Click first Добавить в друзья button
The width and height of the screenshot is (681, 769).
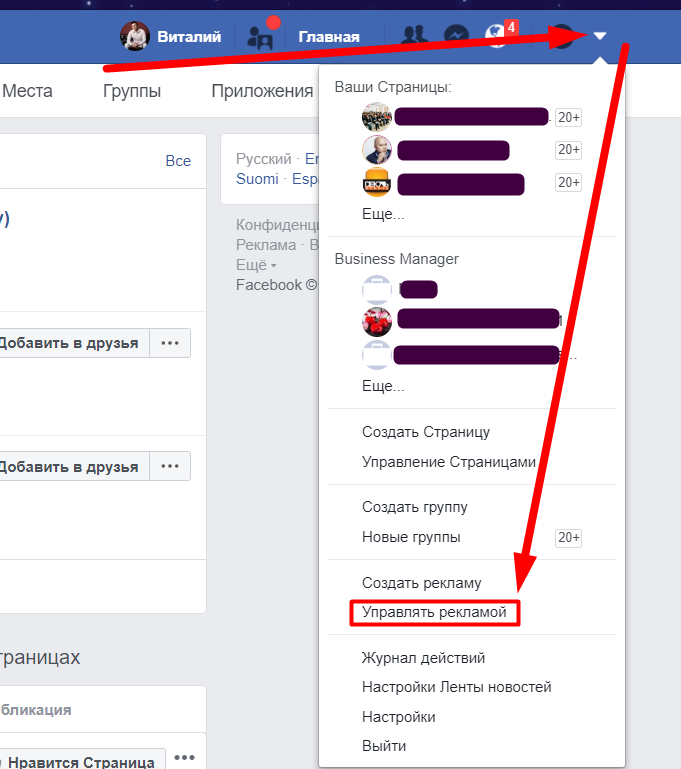tap(74, 343)
